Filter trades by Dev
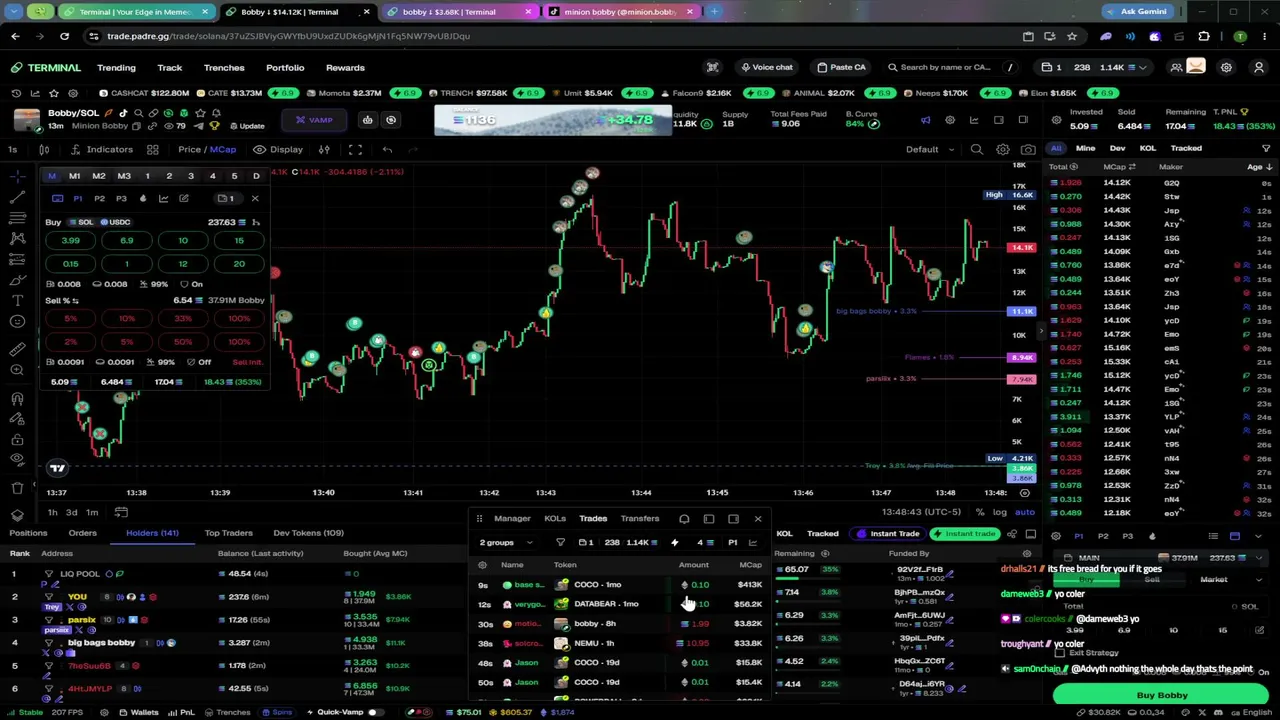 [x=1117, y=148]
